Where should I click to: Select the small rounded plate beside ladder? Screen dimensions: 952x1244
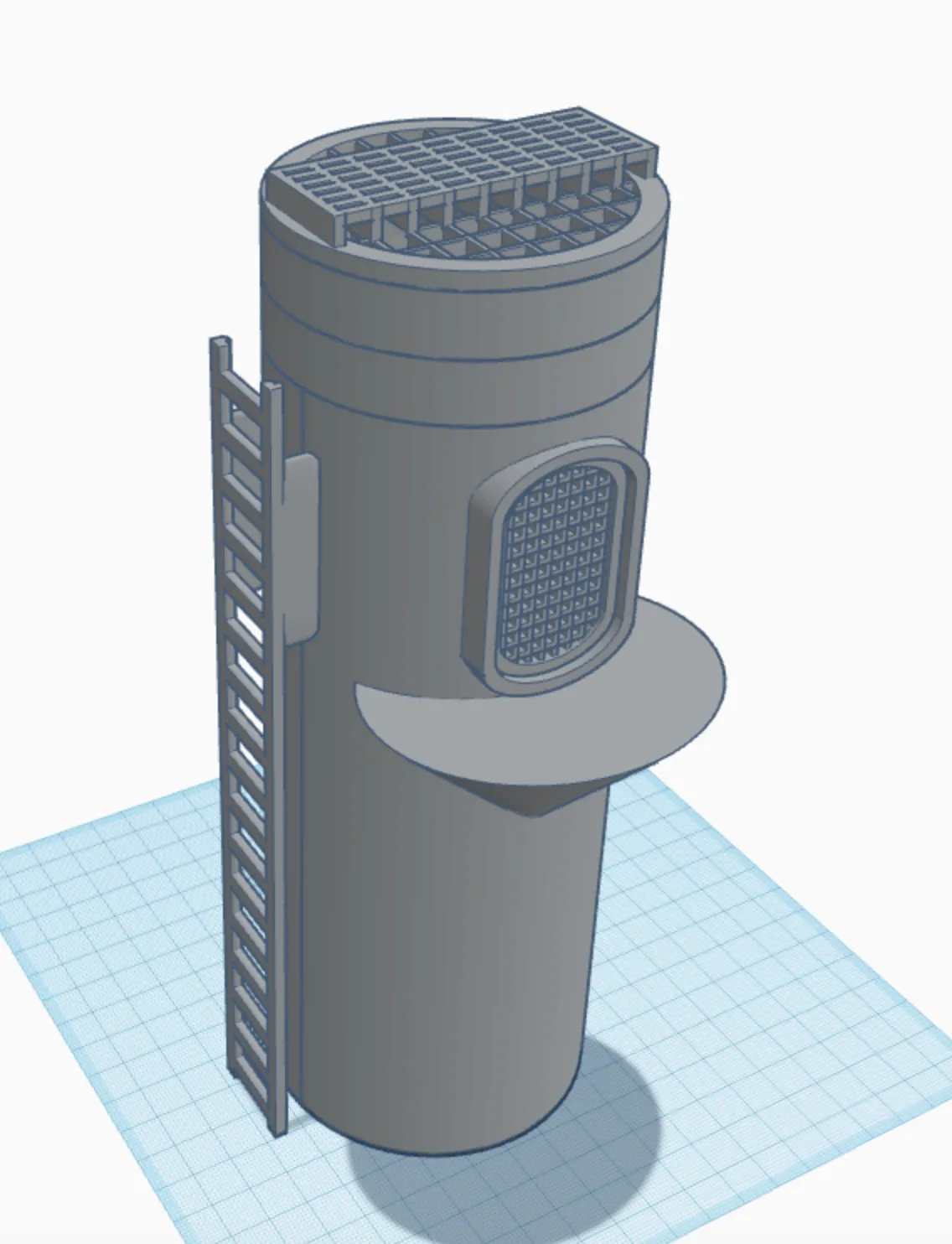click(x=302, y=547)
